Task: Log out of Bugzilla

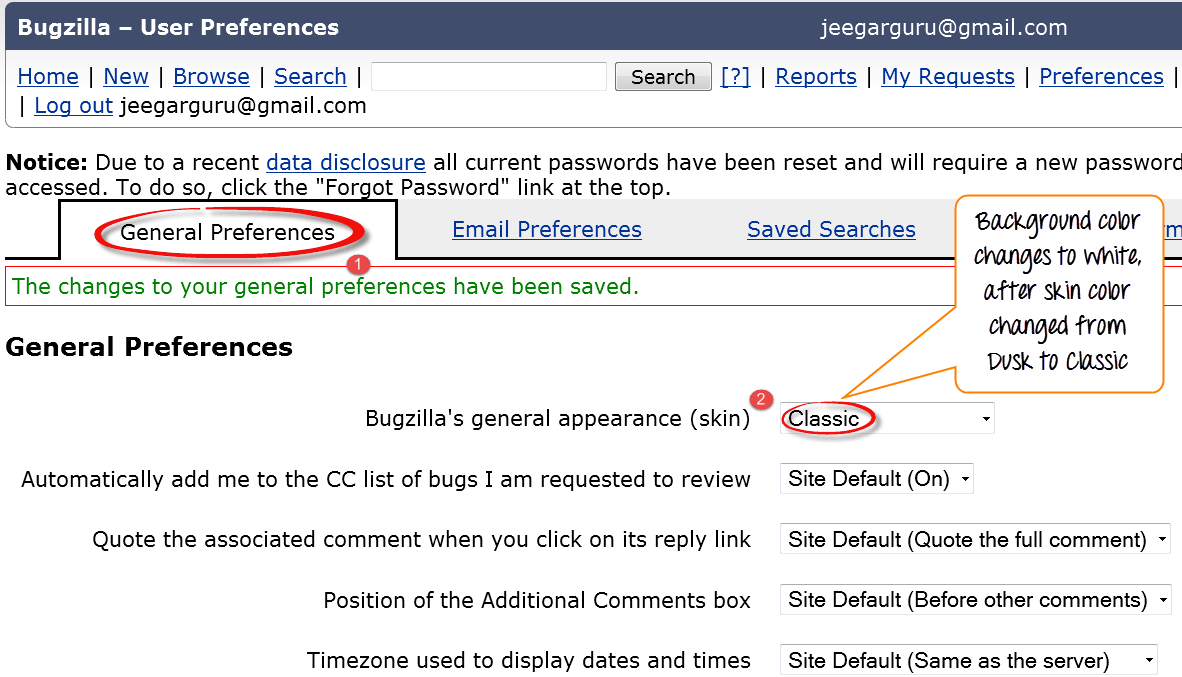Action: (x=74, y=106)
